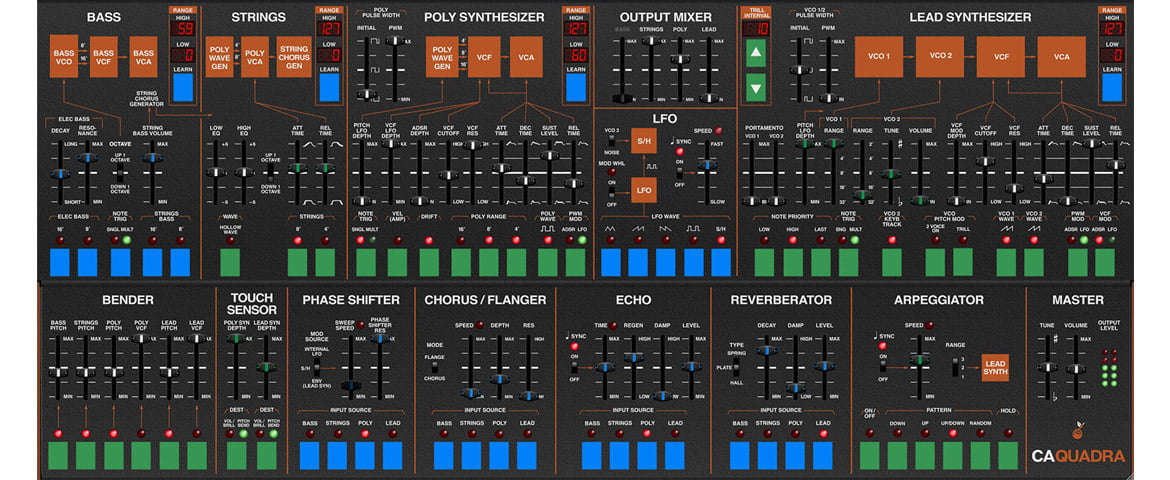Flip the Bass Octave switch
The image size is (1170, 480).
[119, 175]
